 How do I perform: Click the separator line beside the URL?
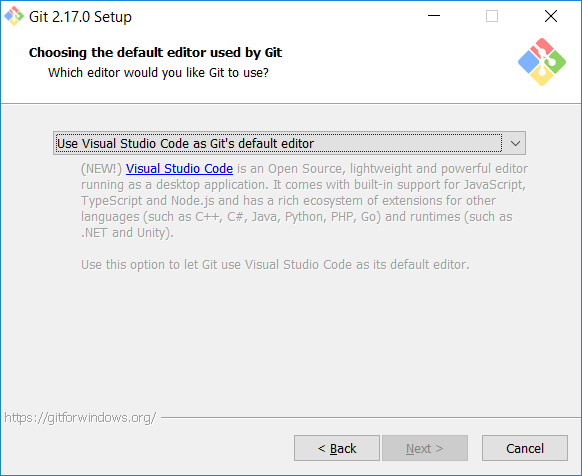(370, 418)
